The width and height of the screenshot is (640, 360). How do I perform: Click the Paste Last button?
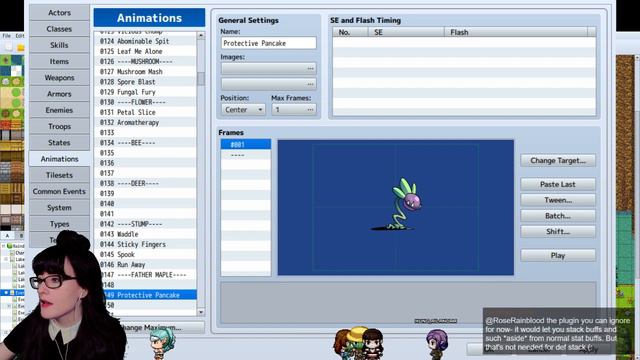point(558,184)
